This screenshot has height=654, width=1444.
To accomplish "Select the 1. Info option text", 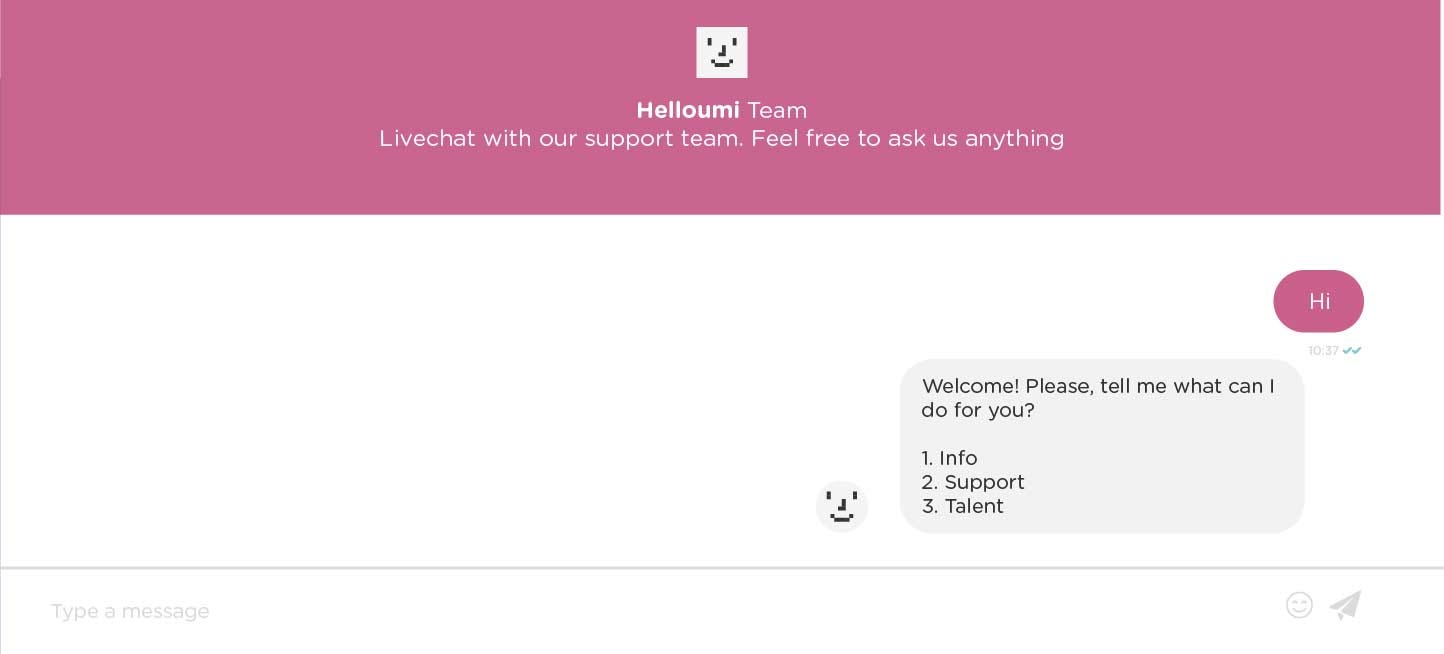I will [949, 458].
